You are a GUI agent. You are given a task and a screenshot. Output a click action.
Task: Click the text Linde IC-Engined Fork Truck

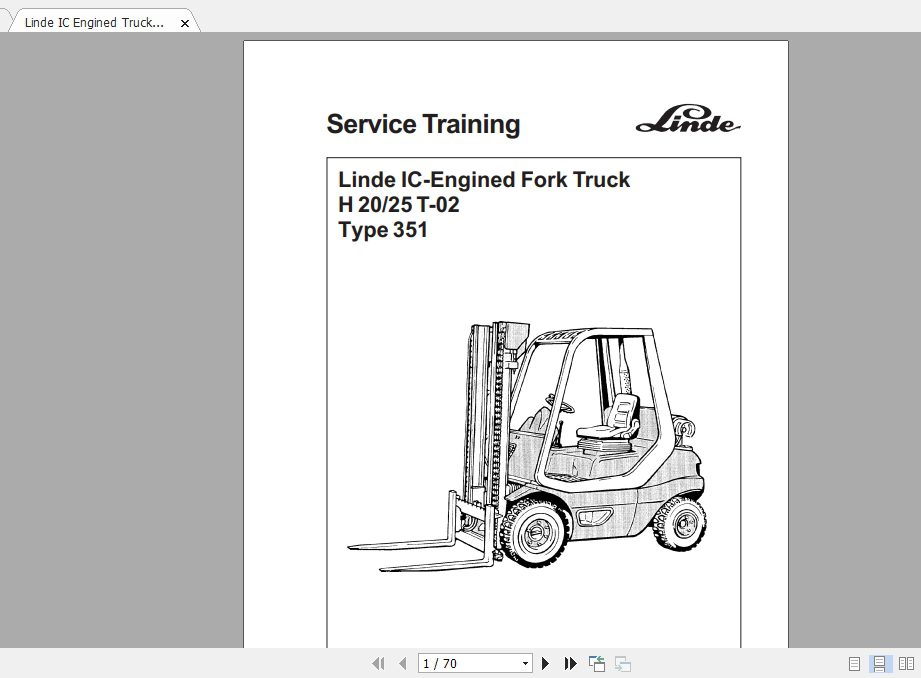(x=484, y=179)
